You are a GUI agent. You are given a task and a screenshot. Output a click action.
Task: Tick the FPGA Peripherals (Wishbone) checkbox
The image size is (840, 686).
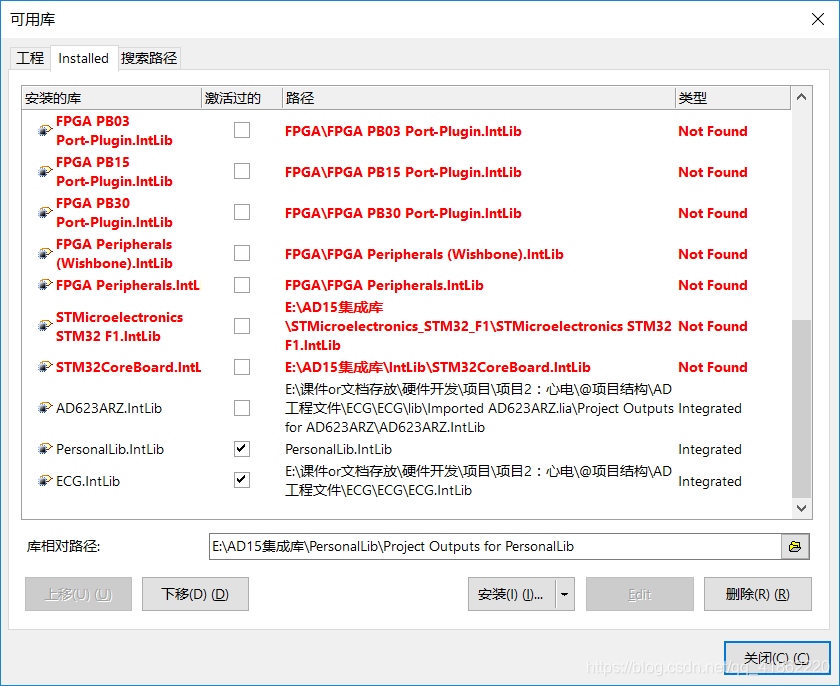(242, 253)
